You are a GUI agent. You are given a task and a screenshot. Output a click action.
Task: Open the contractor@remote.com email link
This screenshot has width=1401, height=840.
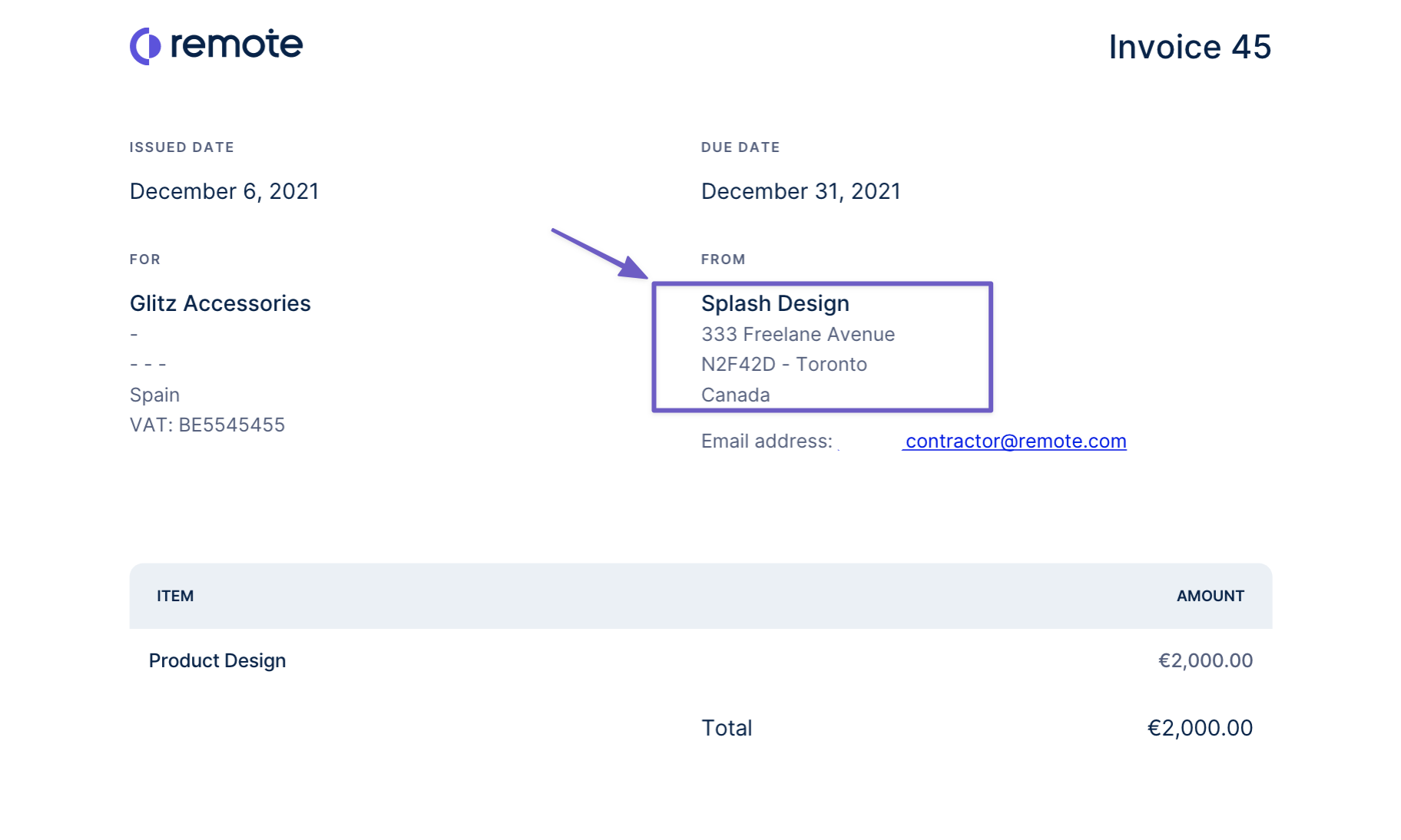coord(1015,441)
